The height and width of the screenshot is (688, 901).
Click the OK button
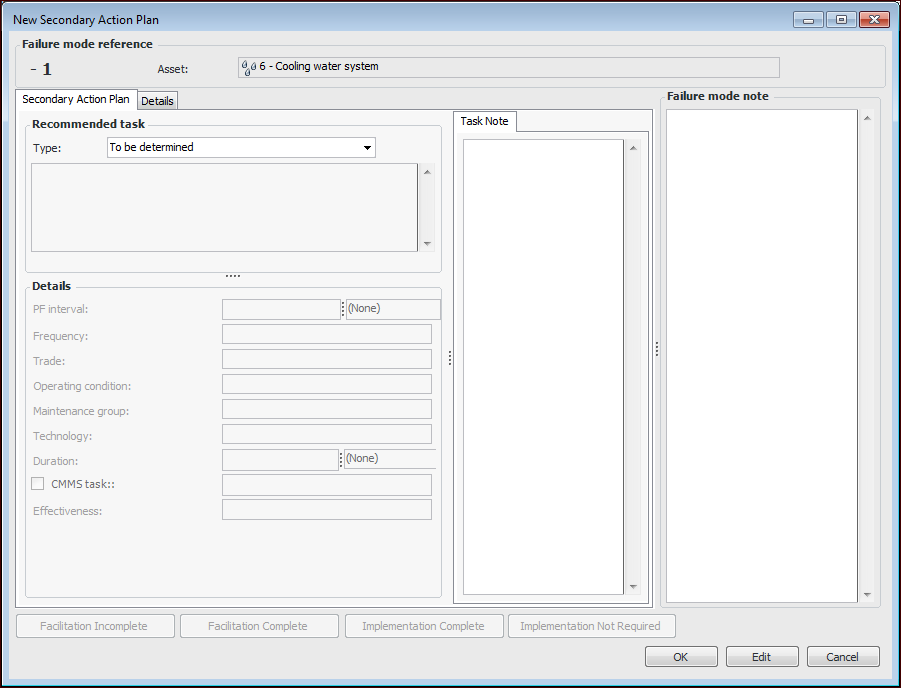[x=681, y=657]
